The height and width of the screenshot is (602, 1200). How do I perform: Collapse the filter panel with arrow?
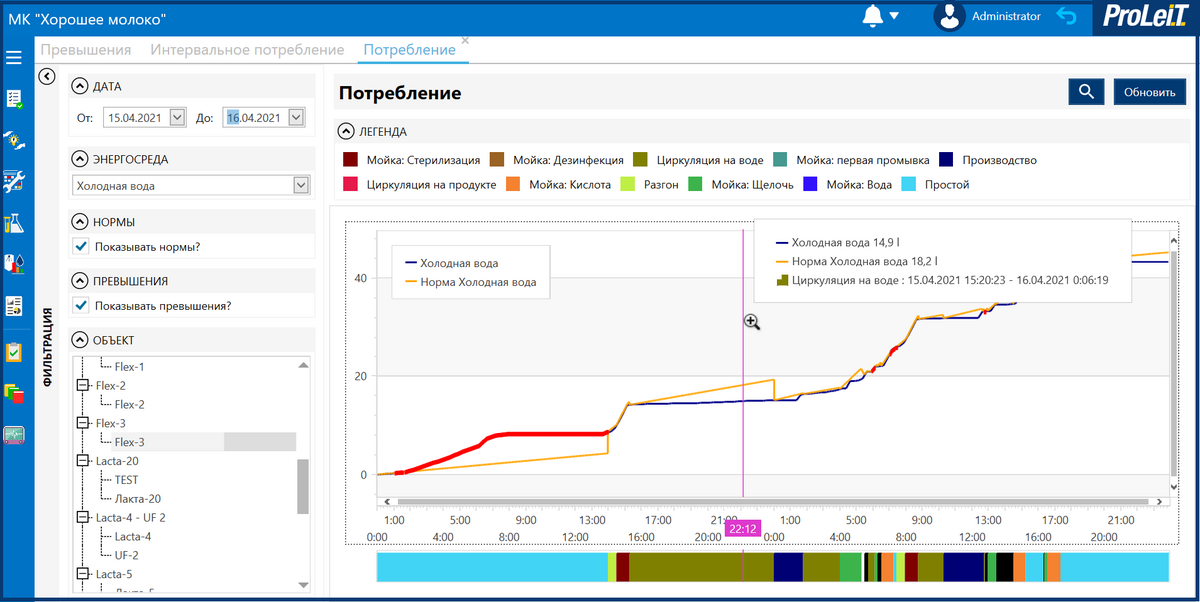45,76
